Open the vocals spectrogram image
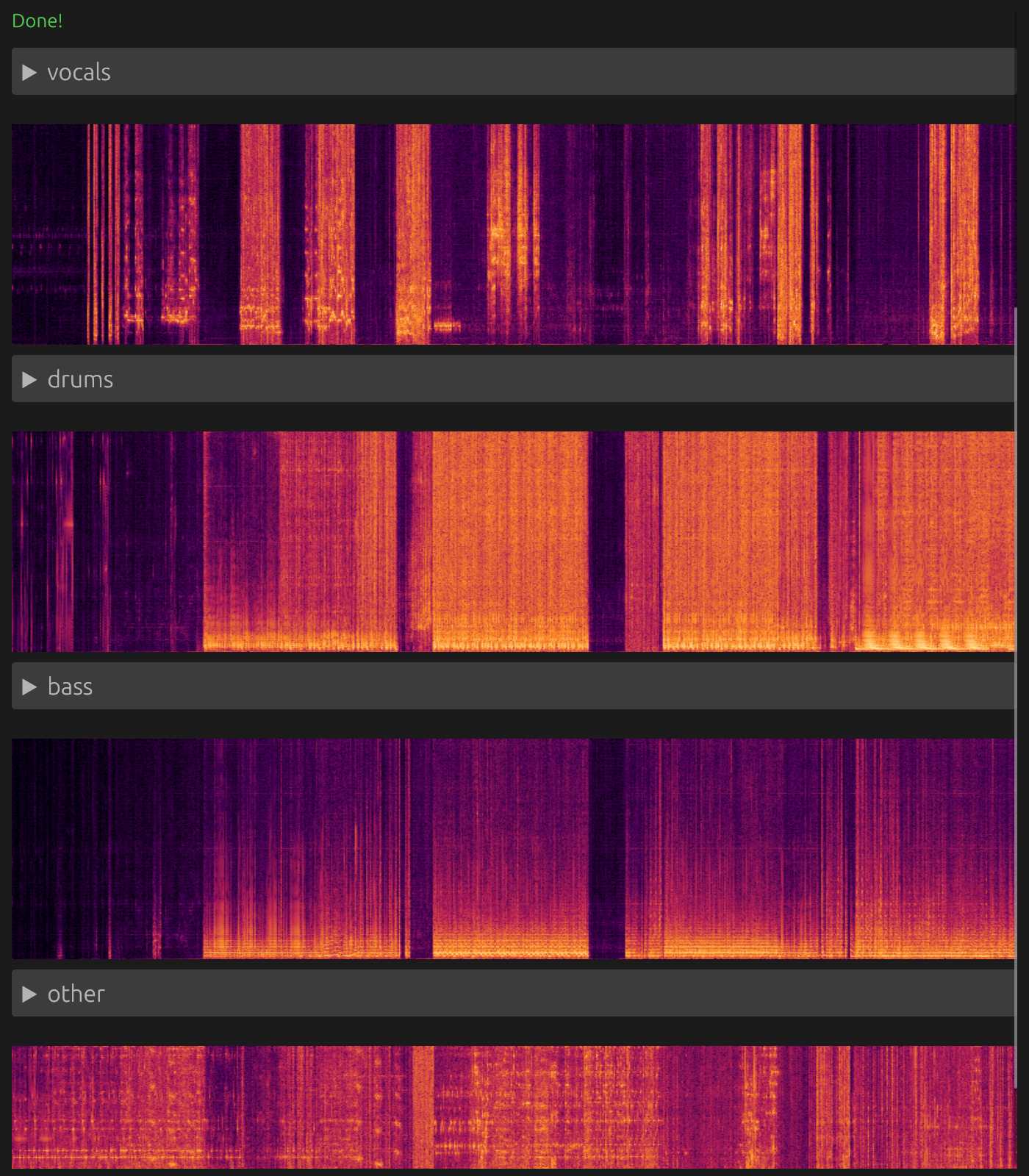1029x1176 pixels. 513,234
